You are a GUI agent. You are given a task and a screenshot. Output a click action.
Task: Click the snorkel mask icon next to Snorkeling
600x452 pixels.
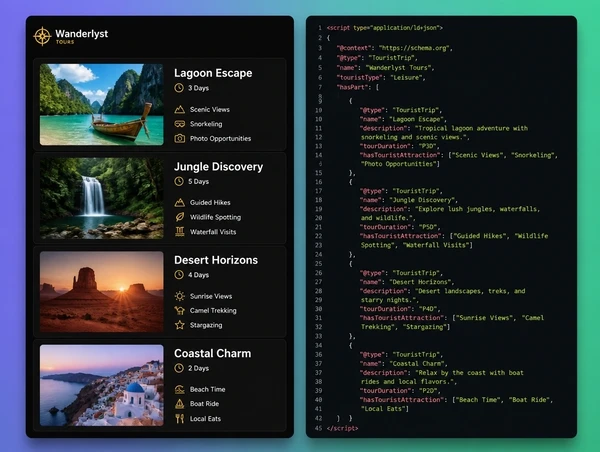pyautogui.click(x=179, y=124)
